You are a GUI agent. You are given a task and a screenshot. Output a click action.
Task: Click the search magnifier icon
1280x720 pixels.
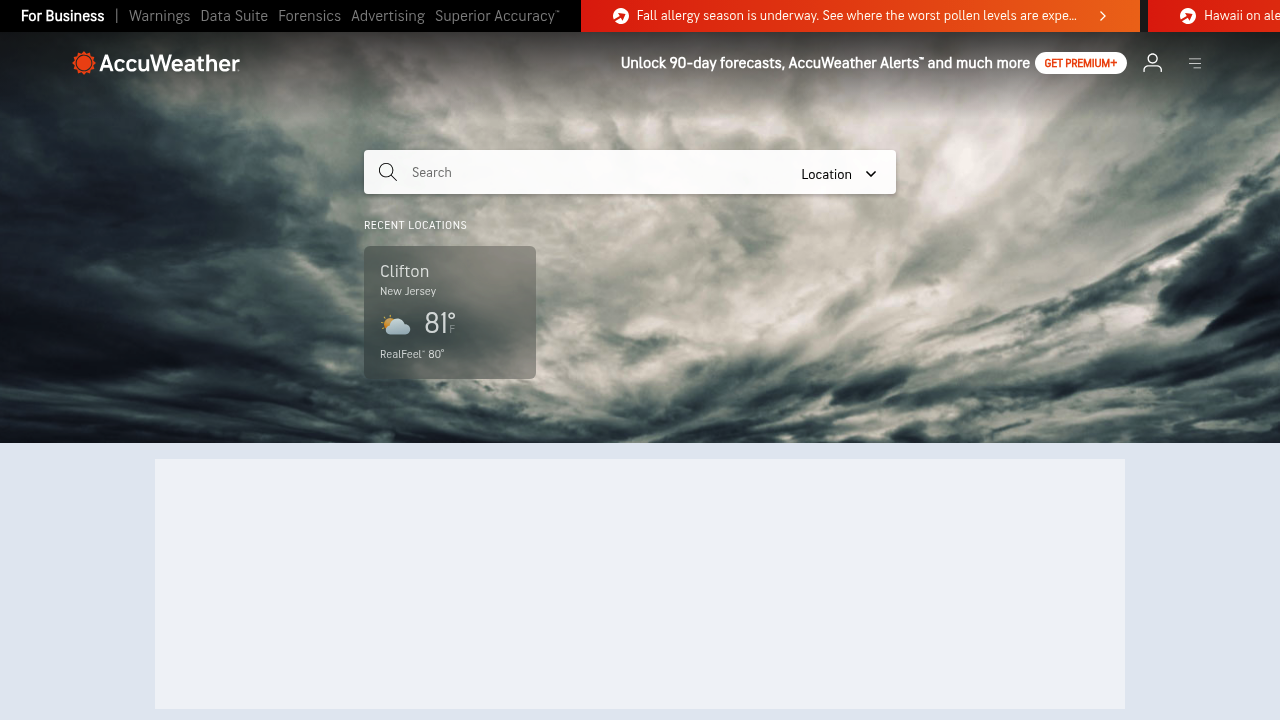pyautogui.click(x=388, y=172)
